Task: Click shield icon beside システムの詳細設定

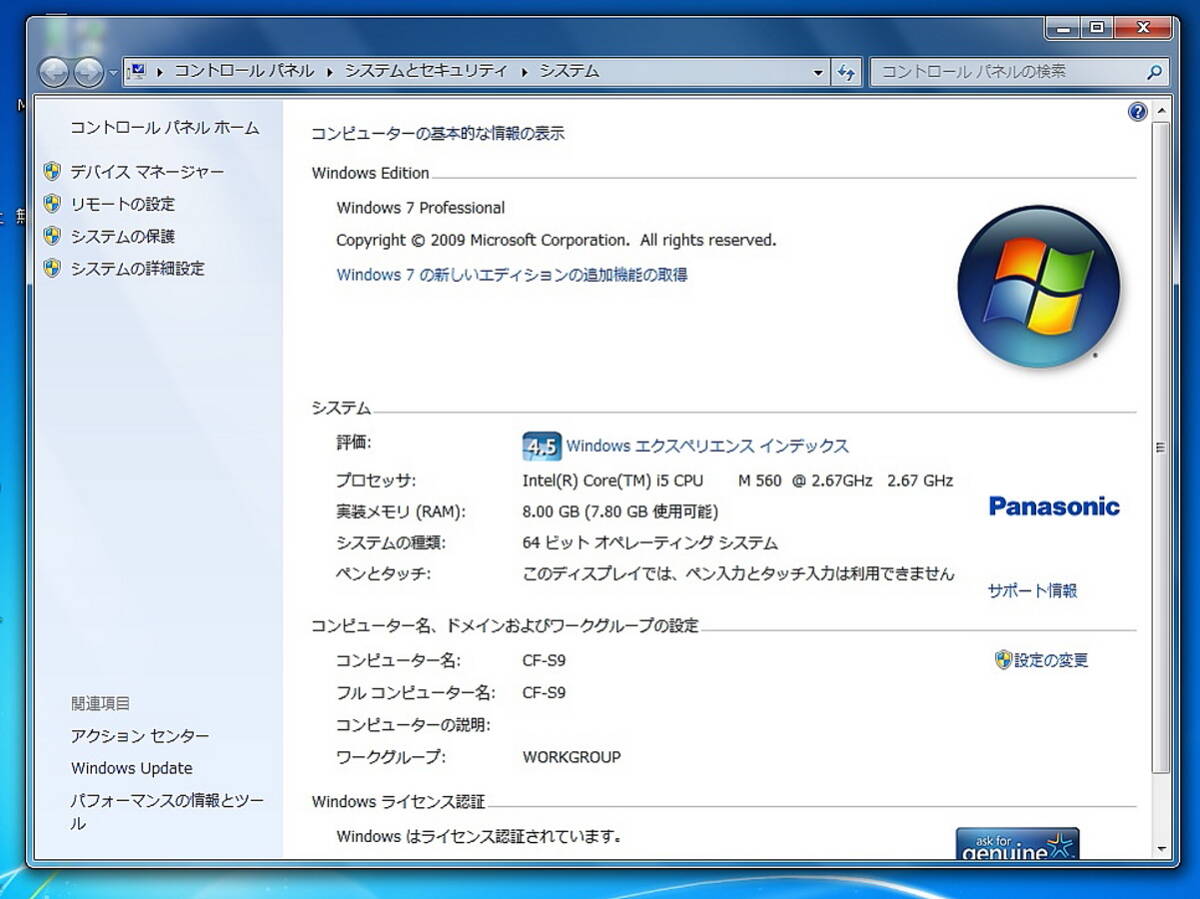Action: point(53,268)
